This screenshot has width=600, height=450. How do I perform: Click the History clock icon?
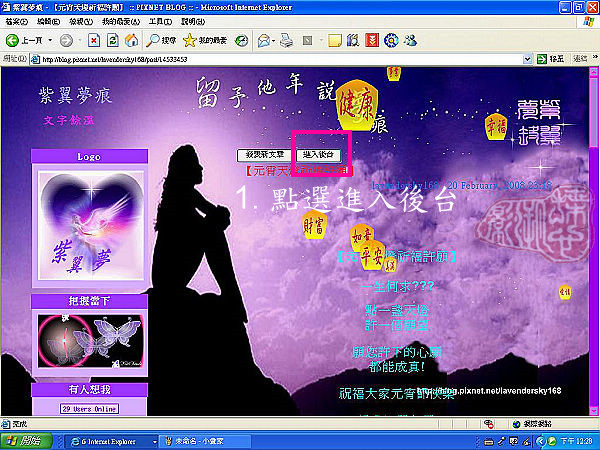pos(241,40)
